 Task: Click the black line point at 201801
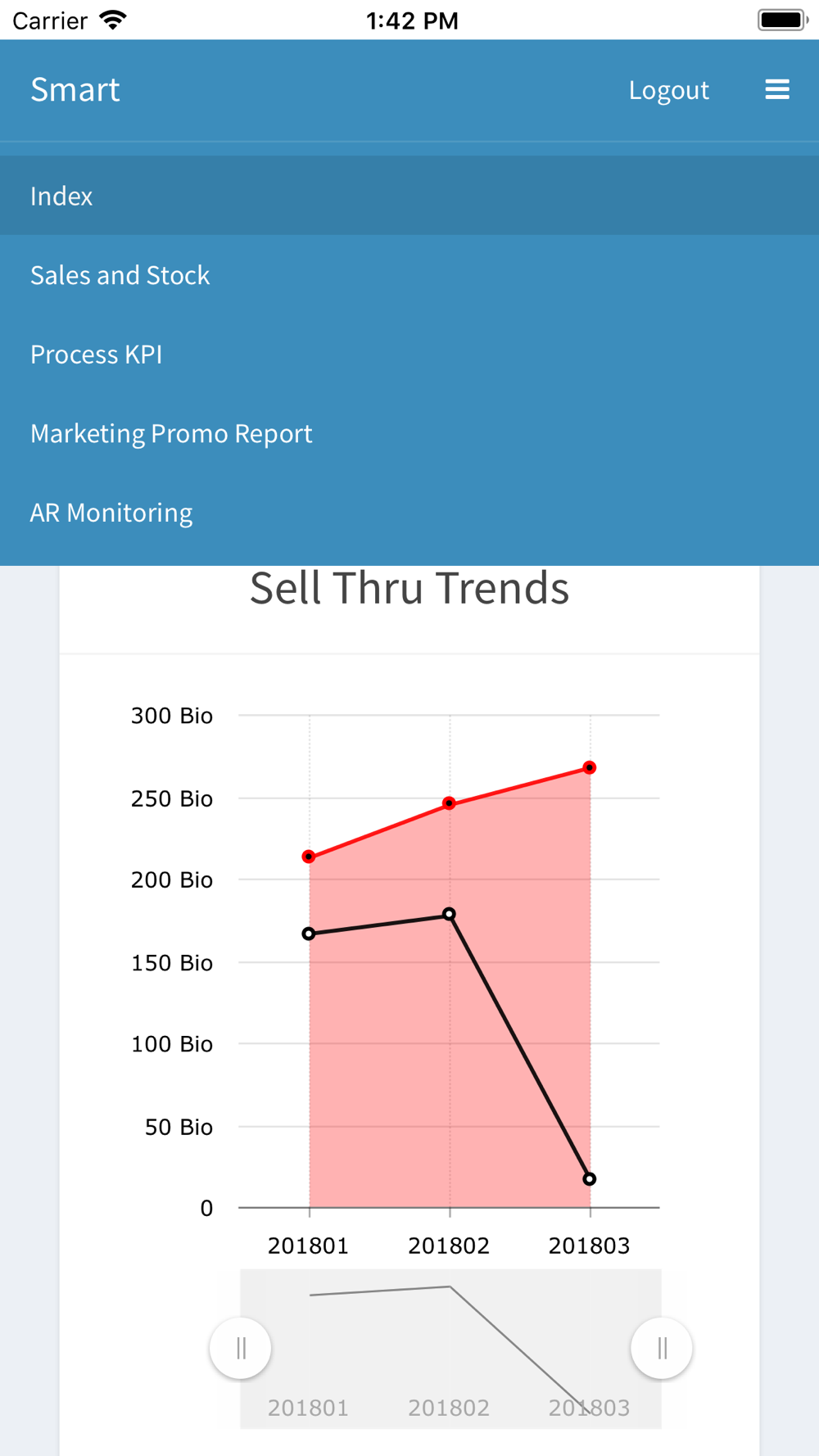309,934
